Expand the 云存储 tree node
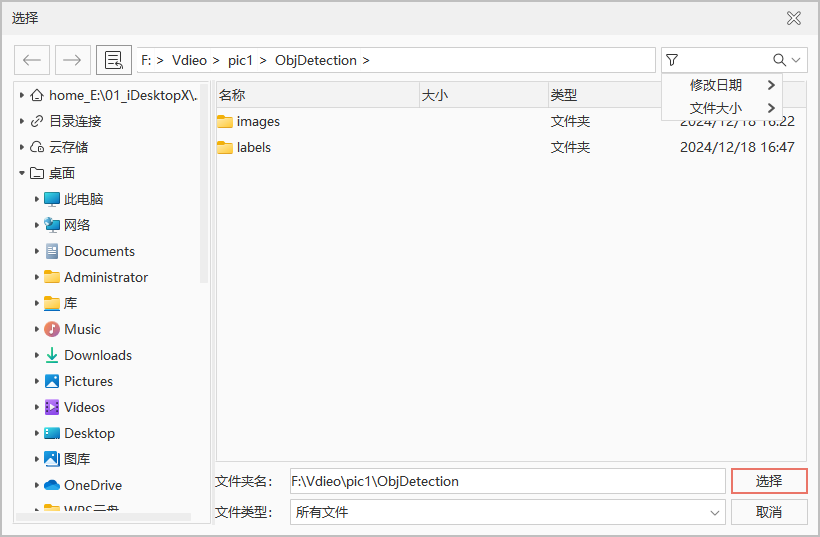 click(22, 147)
